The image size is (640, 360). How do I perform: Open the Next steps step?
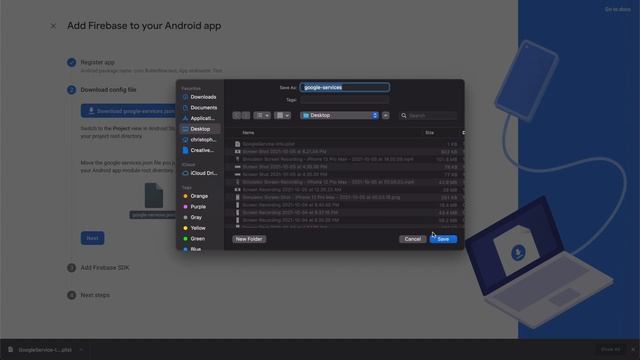tap(95, 295)
